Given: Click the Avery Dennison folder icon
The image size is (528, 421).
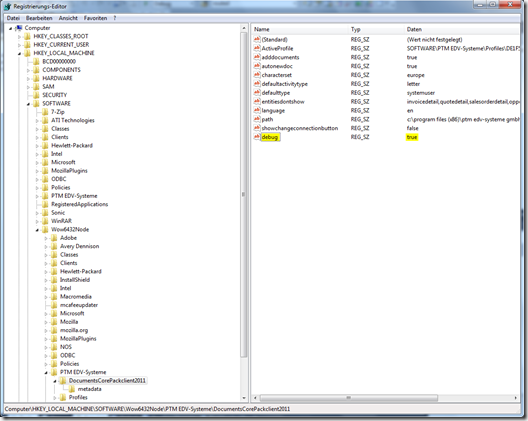Looking at the screenshot, I should (x=54, y=246).
